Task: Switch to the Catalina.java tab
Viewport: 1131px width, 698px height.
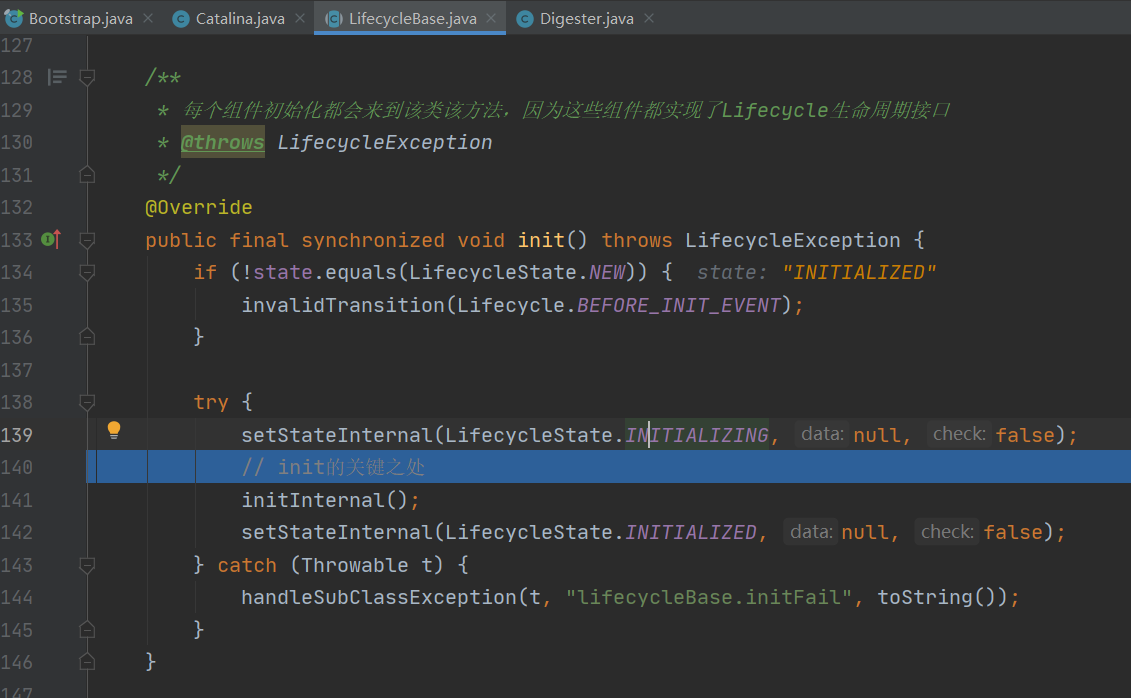Action: point(240,19)
